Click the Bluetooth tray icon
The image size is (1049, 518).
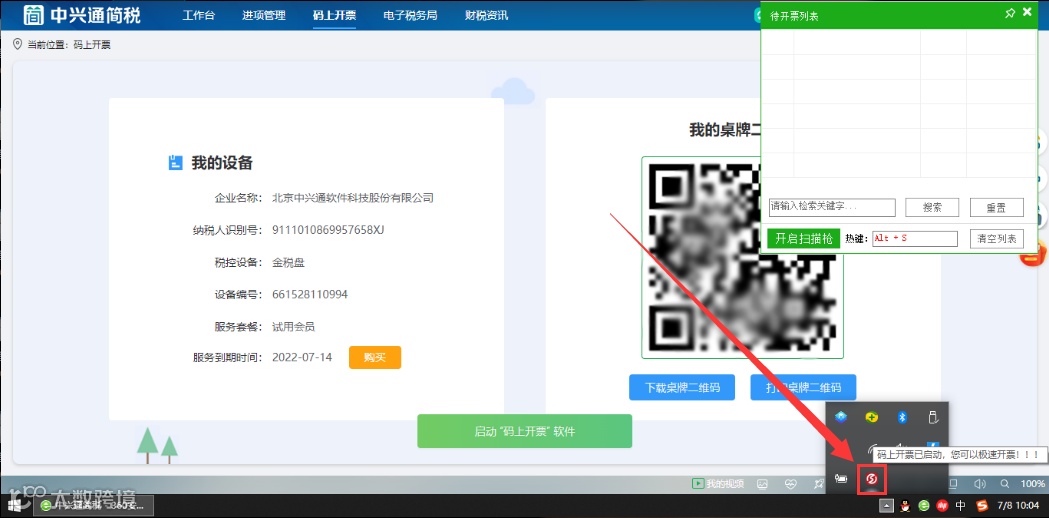point(901,418)
